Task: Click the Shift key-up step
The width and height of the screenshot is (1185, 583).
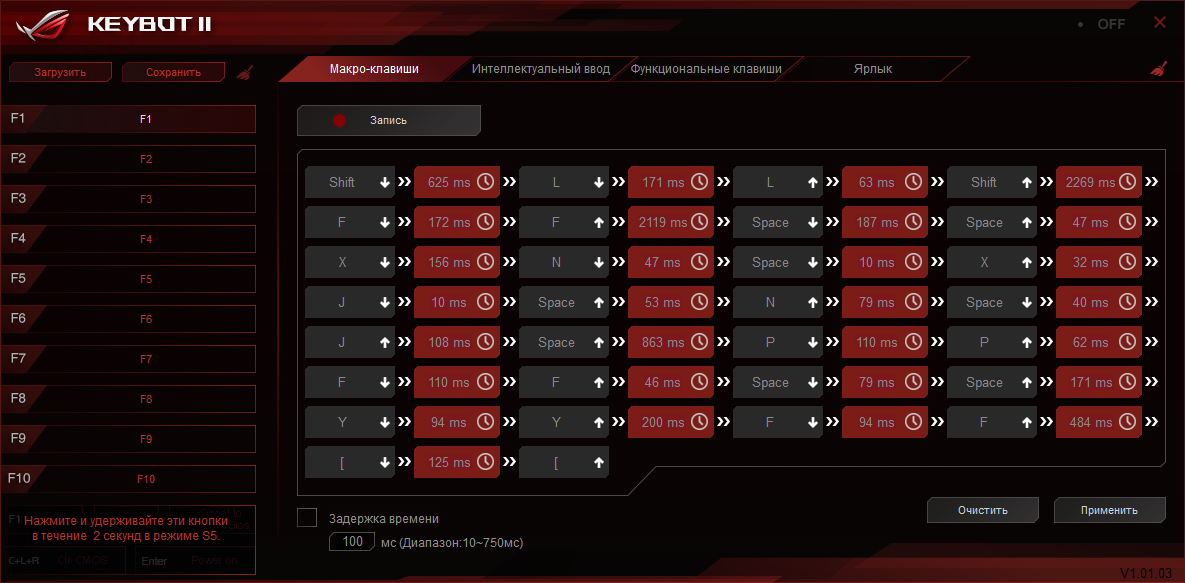Action: 992,182
